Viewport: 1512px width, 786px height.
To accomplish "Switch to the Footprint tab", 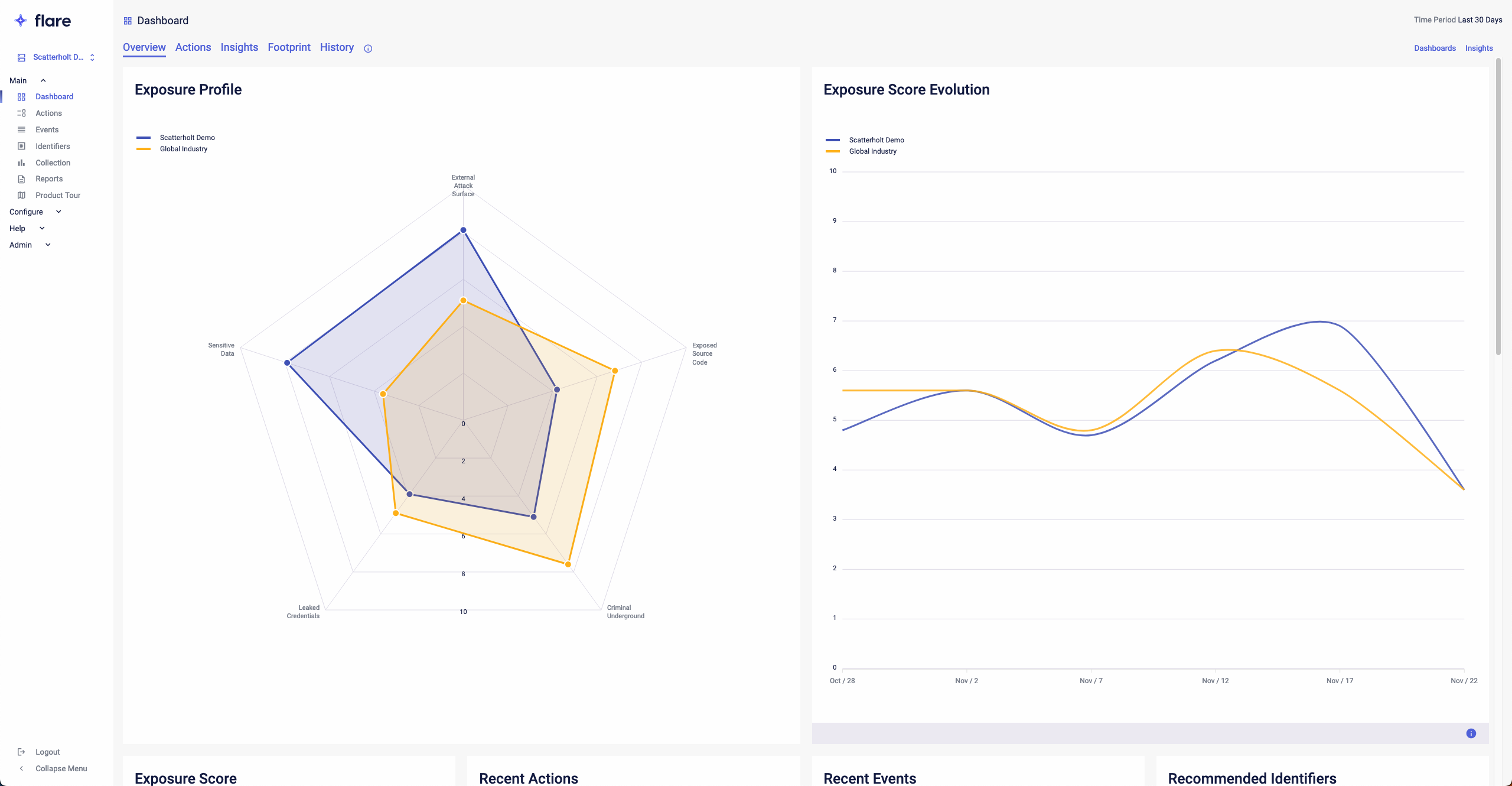I will pos(289,47).
